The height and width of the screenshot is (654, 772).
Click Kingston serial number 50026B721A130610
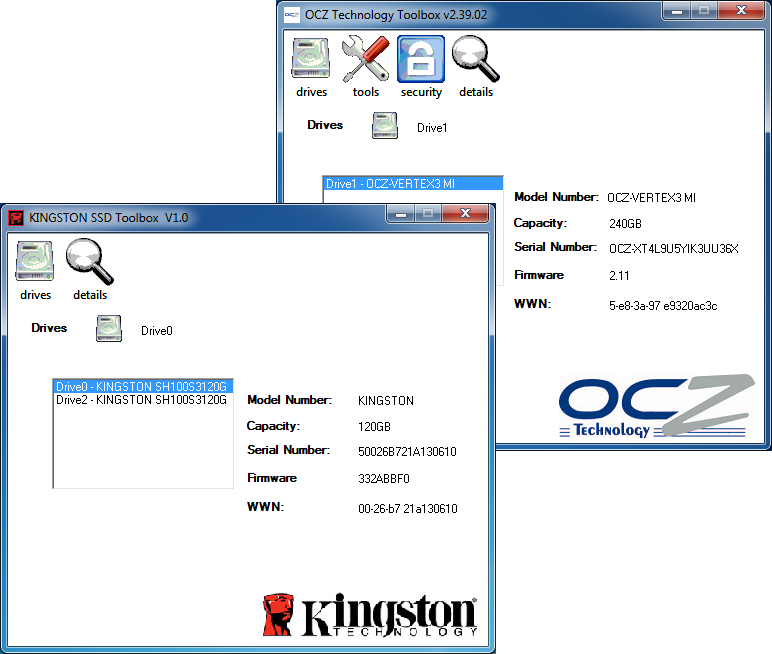[407, 452]
